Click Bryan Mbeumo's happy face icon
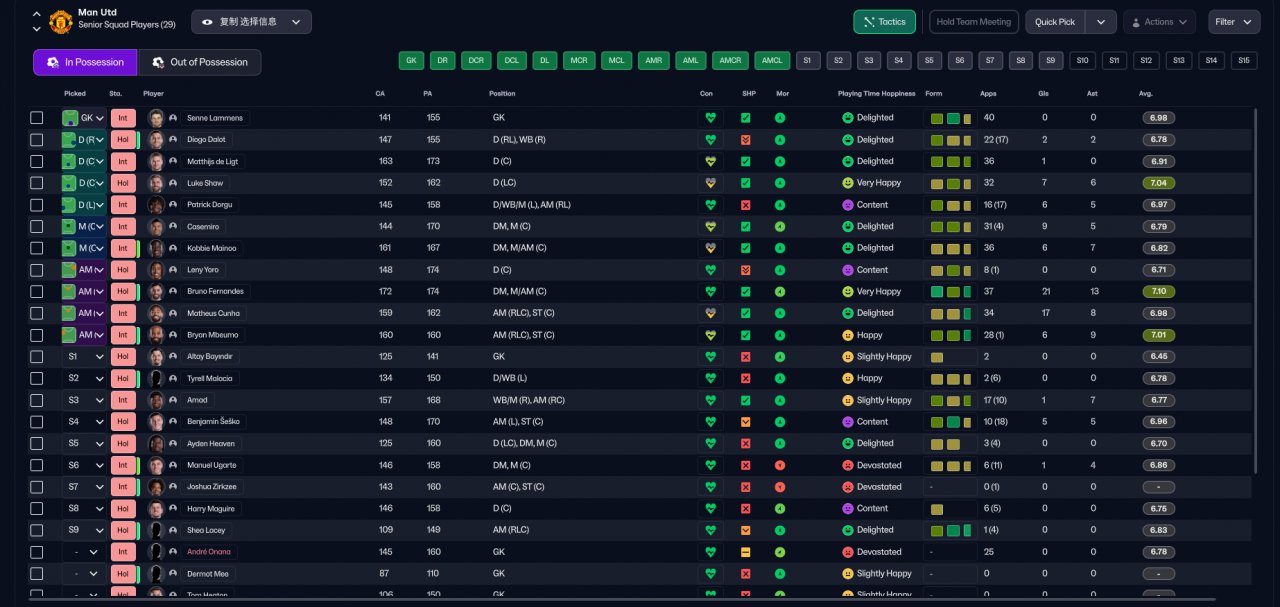The width and height of the screenshot is (1280, 607). pos(847,335)
